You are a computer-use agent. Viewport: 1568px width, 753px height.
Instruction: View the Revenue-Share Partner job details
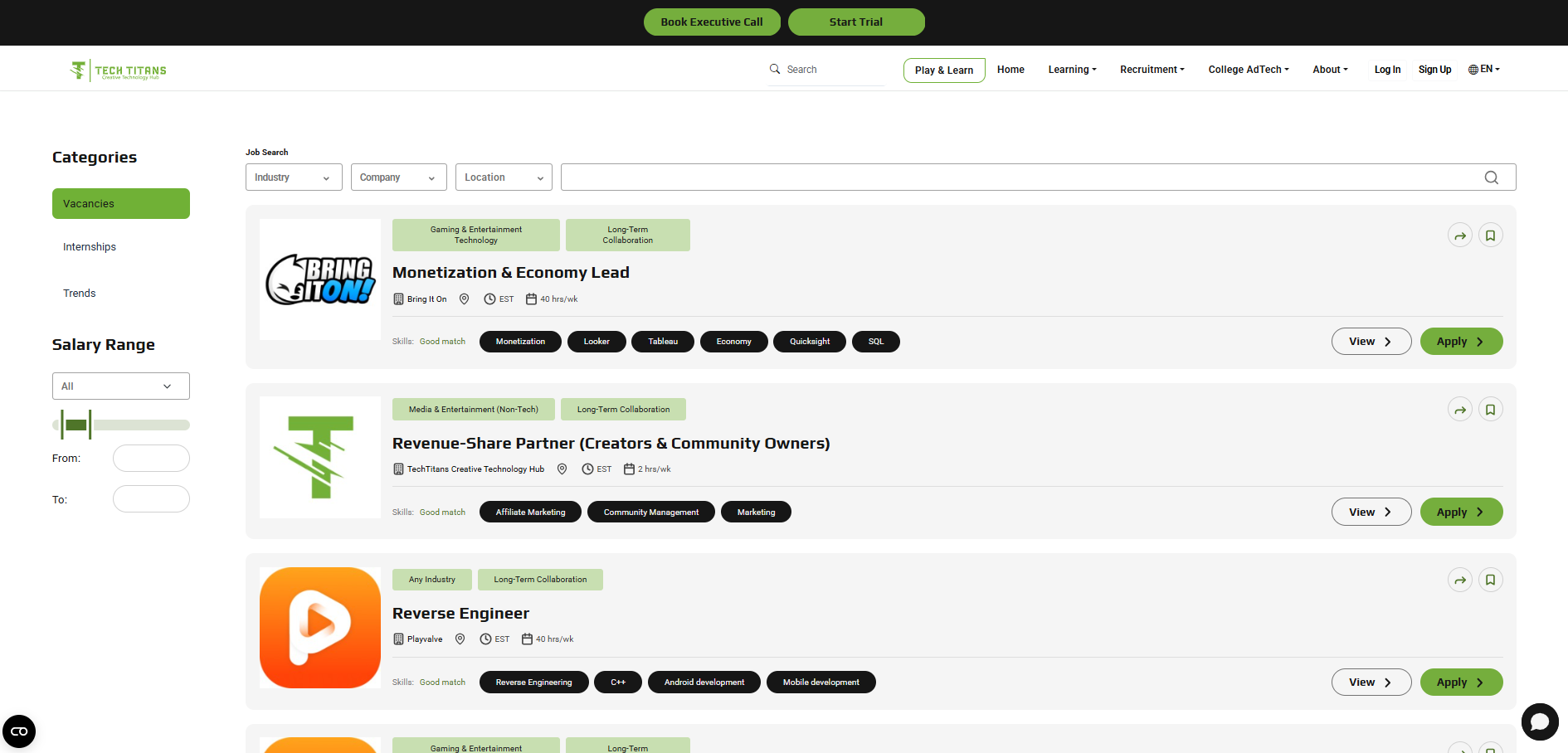(1371, 512)
